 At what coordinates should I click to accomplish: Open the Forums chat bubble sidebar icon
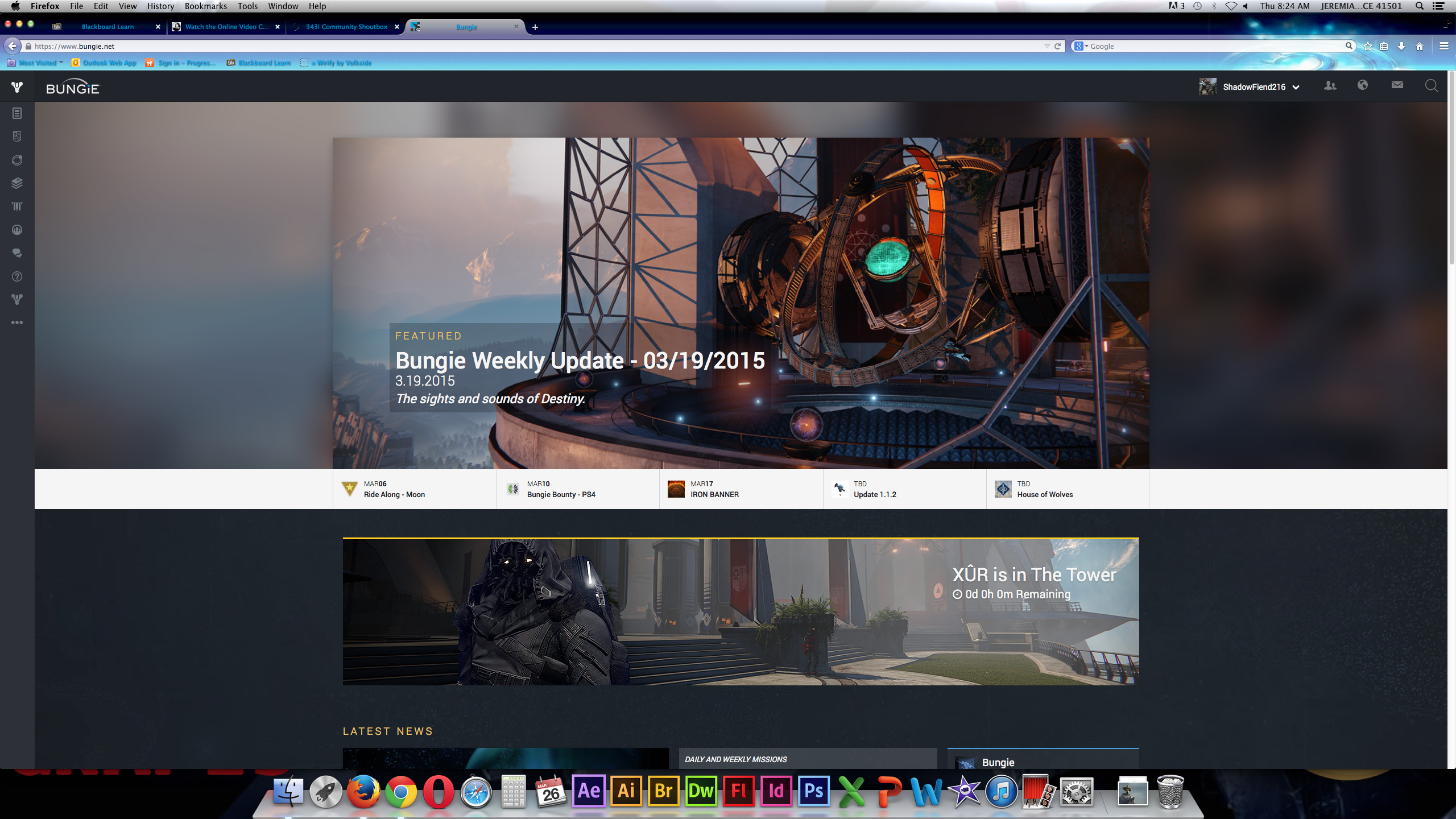pos(17,253)
